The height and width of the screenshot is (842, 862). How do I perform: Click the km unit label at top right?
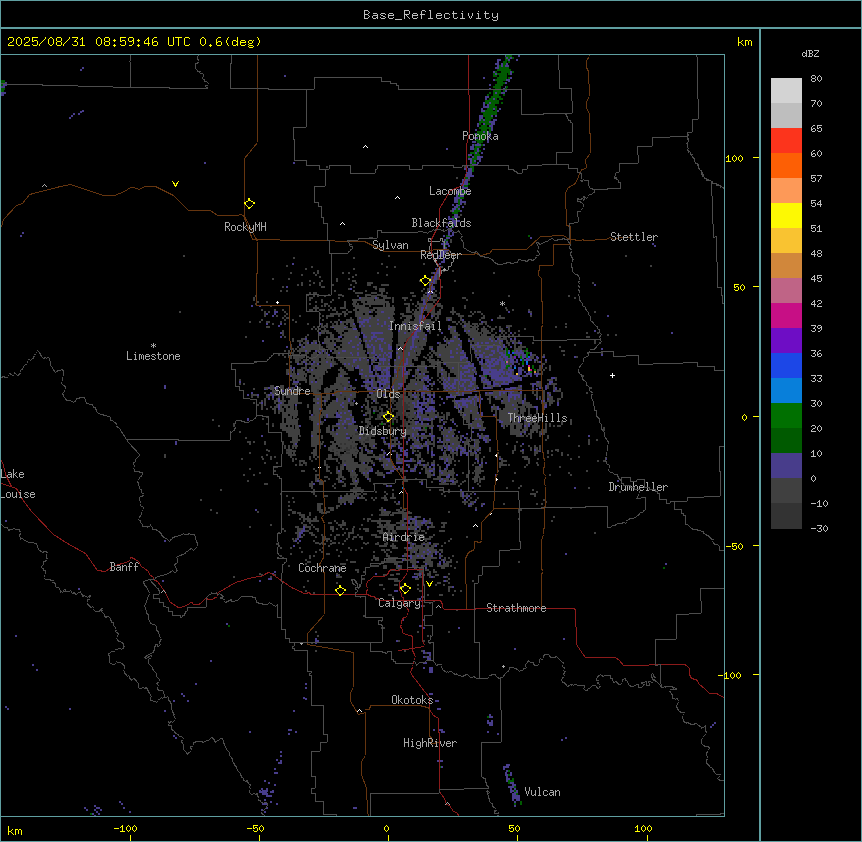click(744, 42)
